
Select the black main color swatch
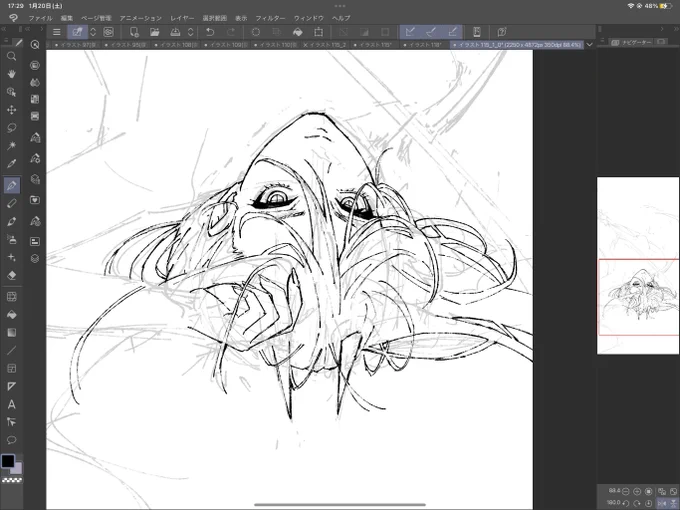(8, 461)
